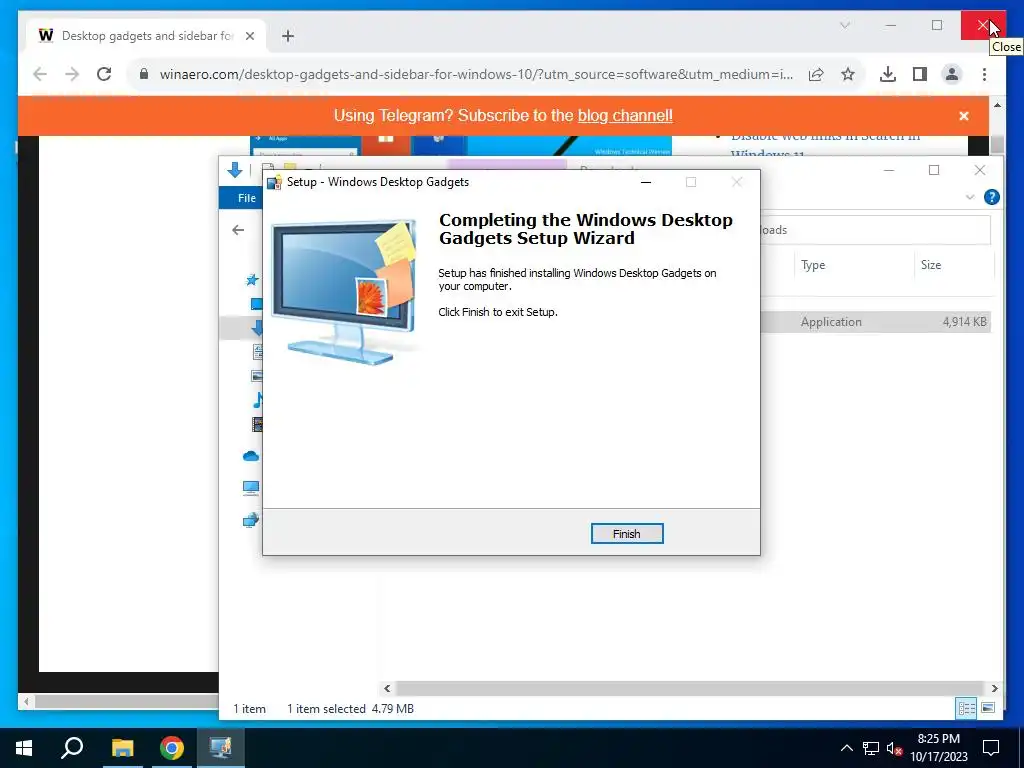Close the Desktop gadgets and sidebar tab
1024x768 pixels.
pyautogui.click(x=249, y=36)
